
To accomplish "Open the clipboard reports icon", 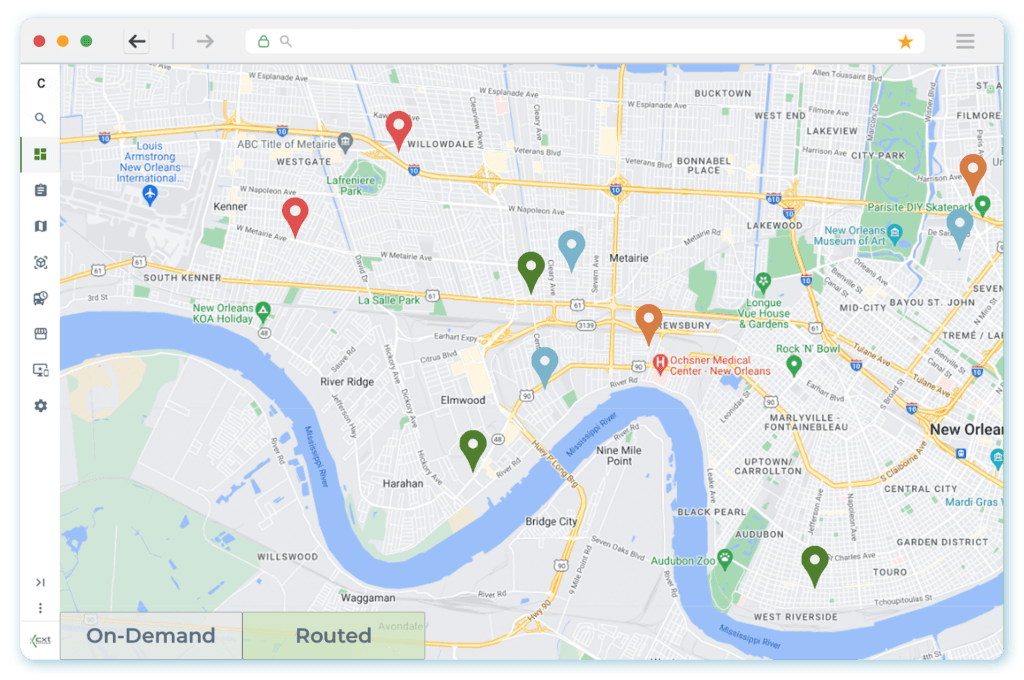I will tap(40, 190).
